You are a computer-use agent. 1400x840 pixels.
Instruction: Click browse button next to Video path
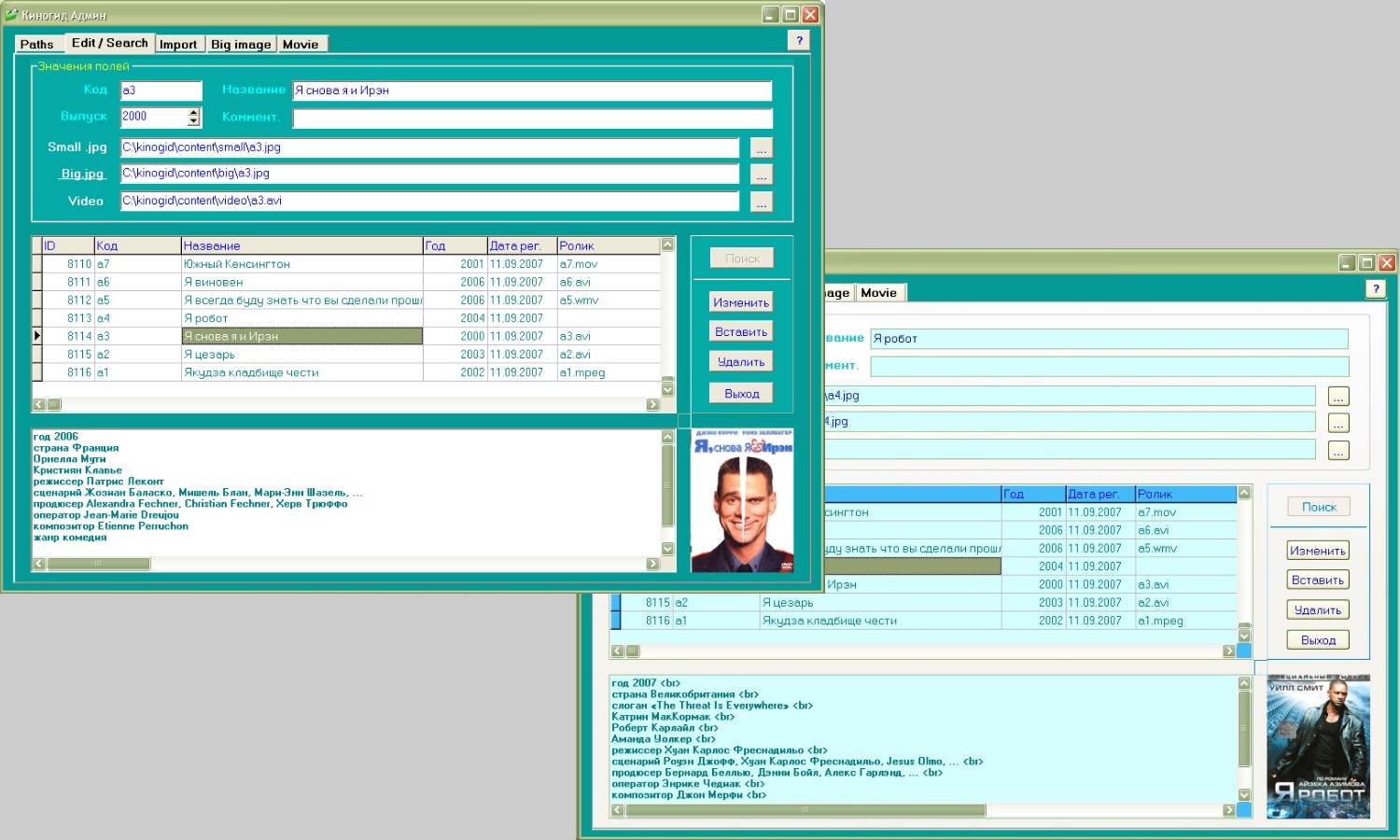(x=762, y=202)
